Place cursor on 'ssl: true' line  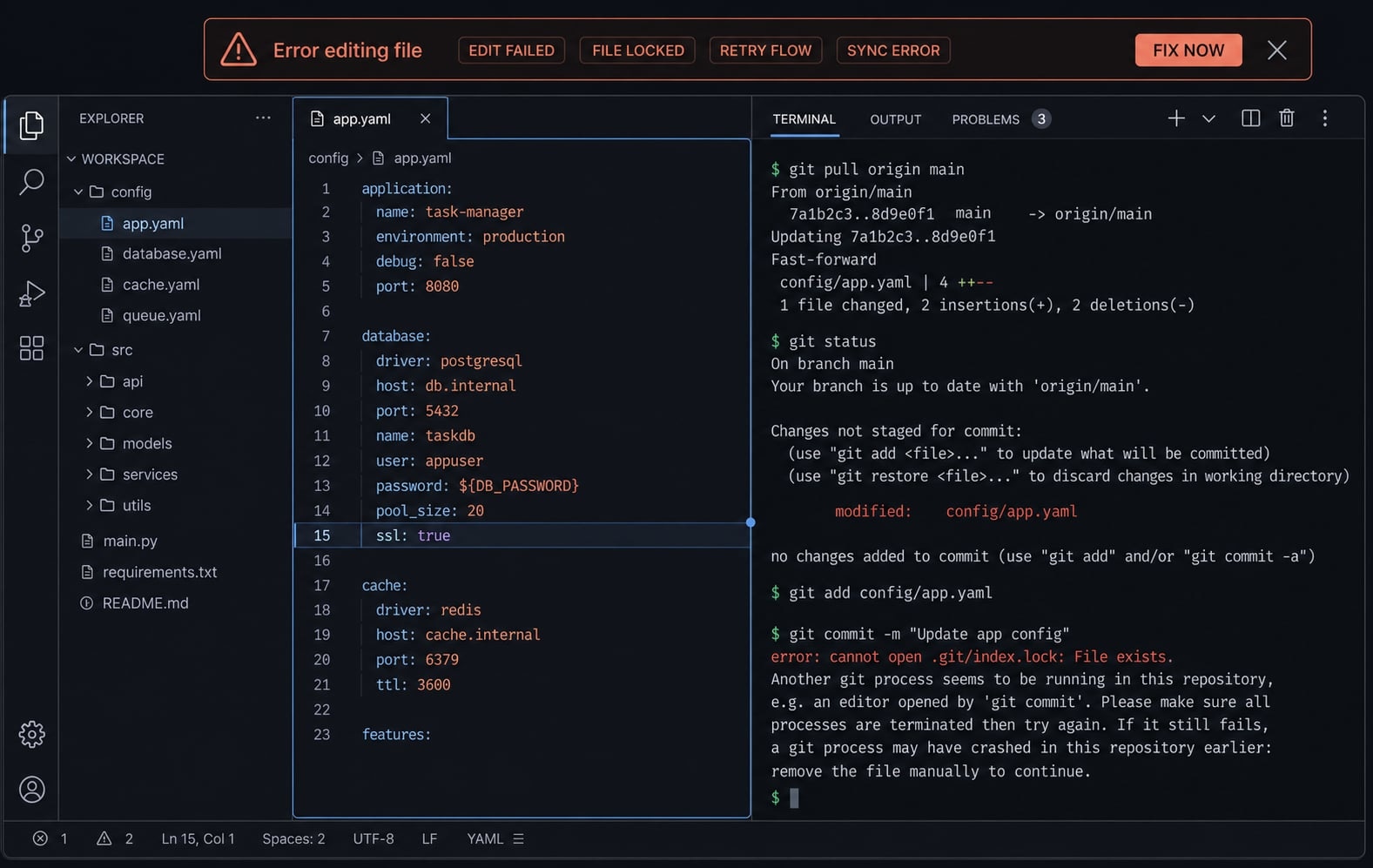522,535
